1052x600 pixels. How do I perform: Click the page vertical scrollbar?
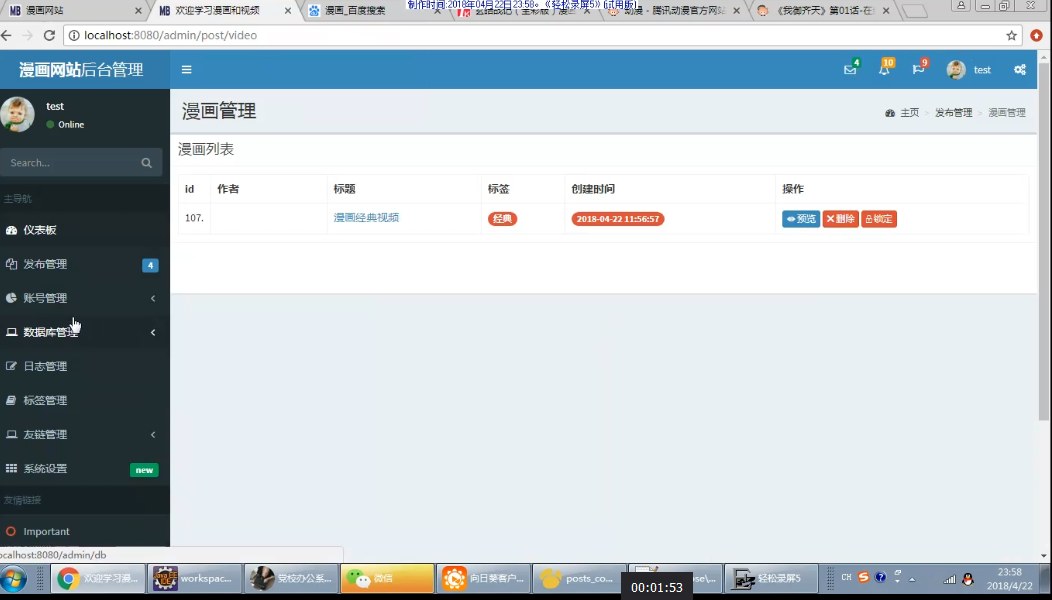tap(1043, 242)
